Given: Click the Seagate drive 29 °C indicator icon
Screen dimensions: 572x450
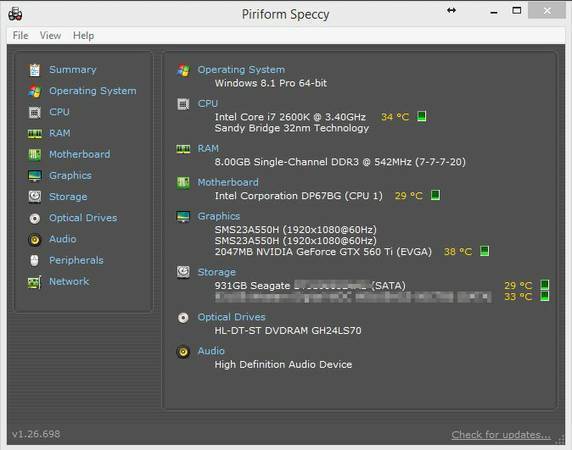Looking at the screenshot, I should 545,284.
